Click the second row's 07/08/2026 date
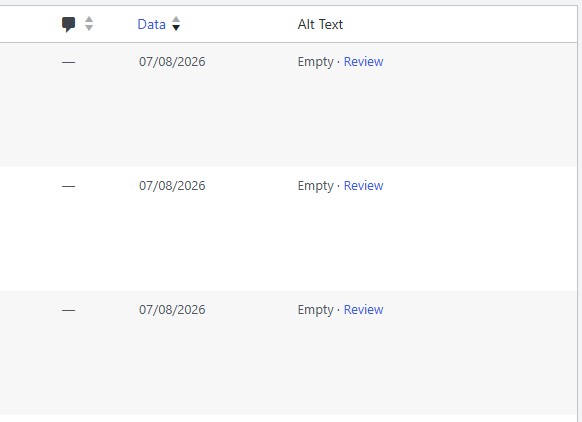The width and height of the screenshot is (582, 422). pyautogui.click(x=172, y=186)
